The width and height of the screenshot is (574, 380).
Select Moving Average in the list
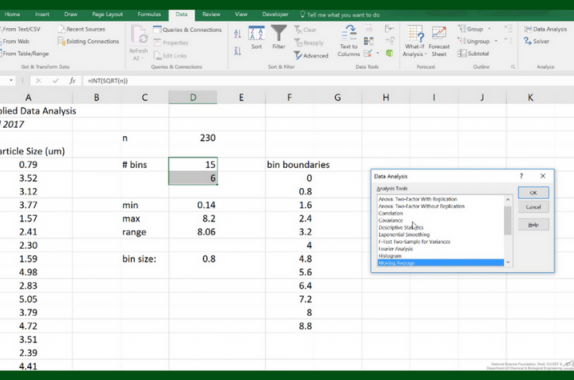441,263
